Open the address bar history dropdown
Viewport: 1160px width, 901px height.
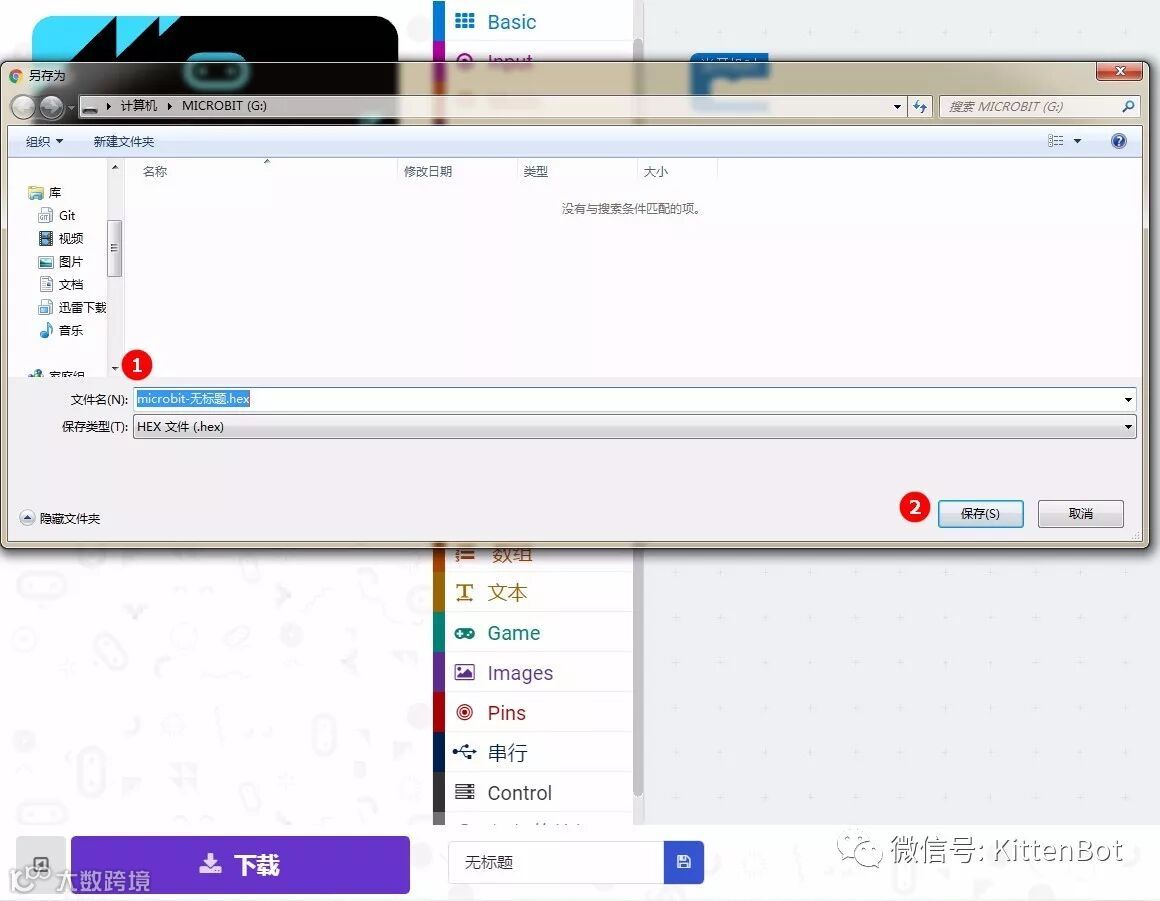pos(897,107)
